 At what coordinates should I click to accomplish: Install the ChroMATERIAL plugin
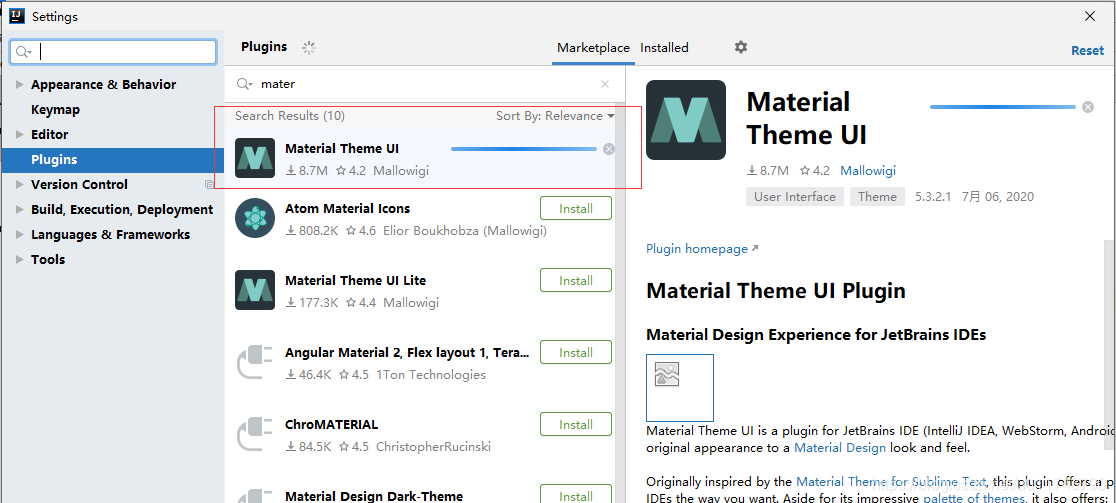pos(576,424)
